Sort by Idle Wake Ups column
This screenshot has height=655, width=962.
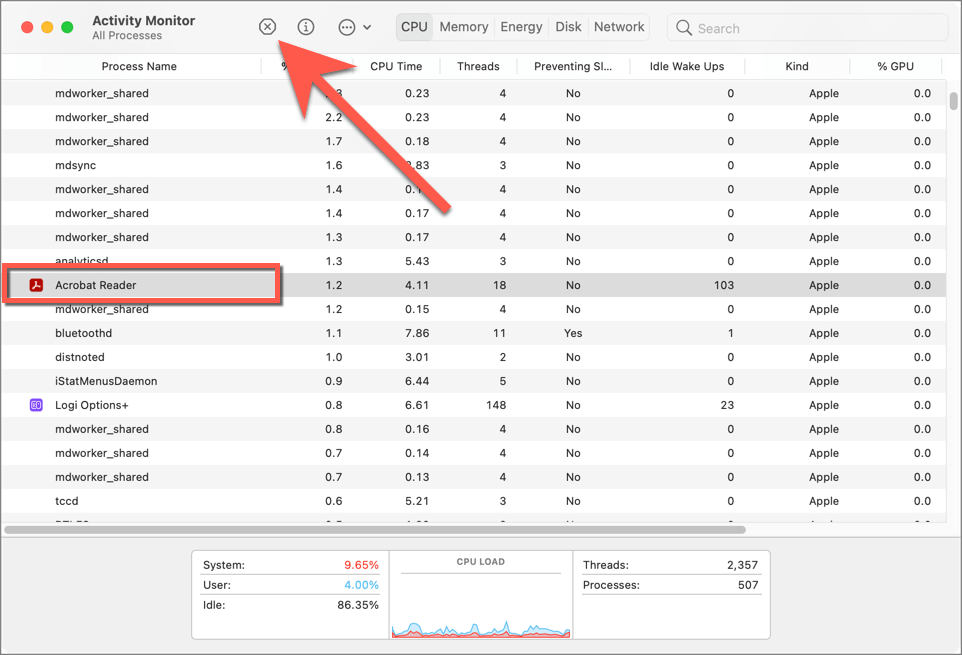point(685,66)
